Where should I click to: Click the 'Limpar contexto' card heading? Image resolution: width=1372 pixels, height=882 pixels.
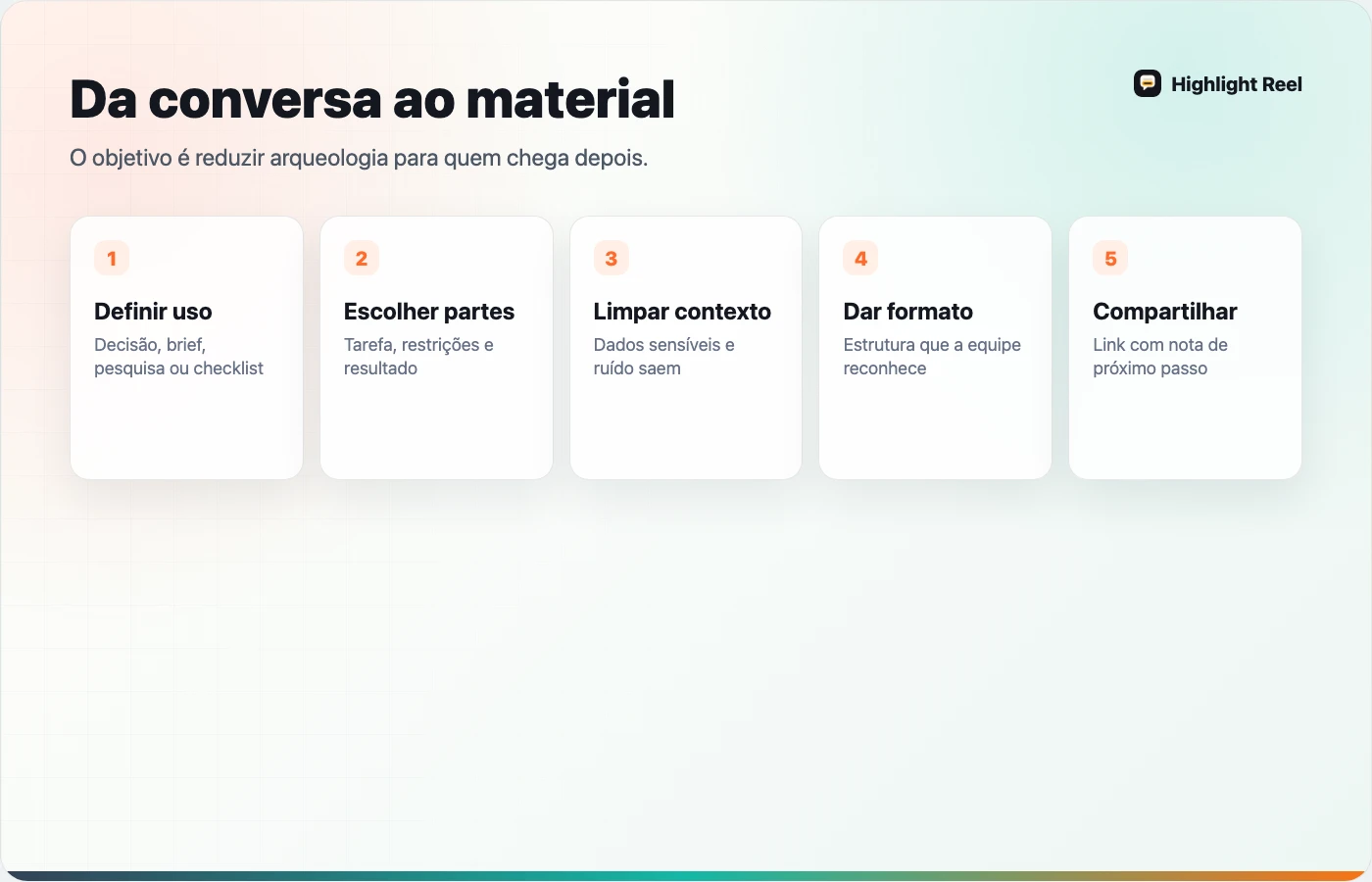click(682, 312)
